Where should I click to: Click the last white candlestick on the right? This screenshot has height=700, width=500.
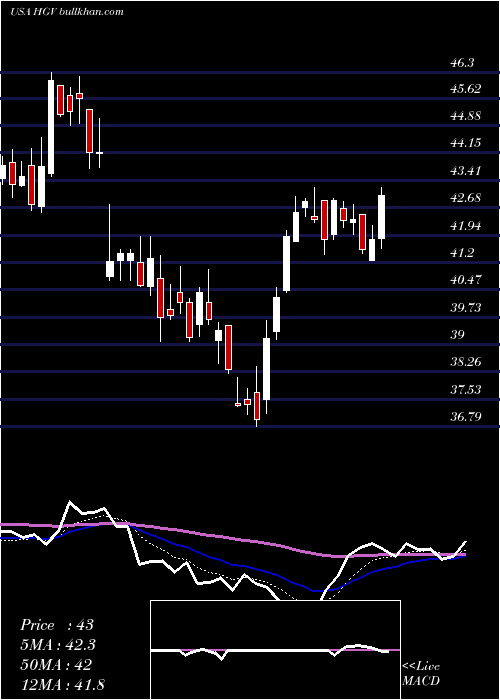click(x=382, y=218)
